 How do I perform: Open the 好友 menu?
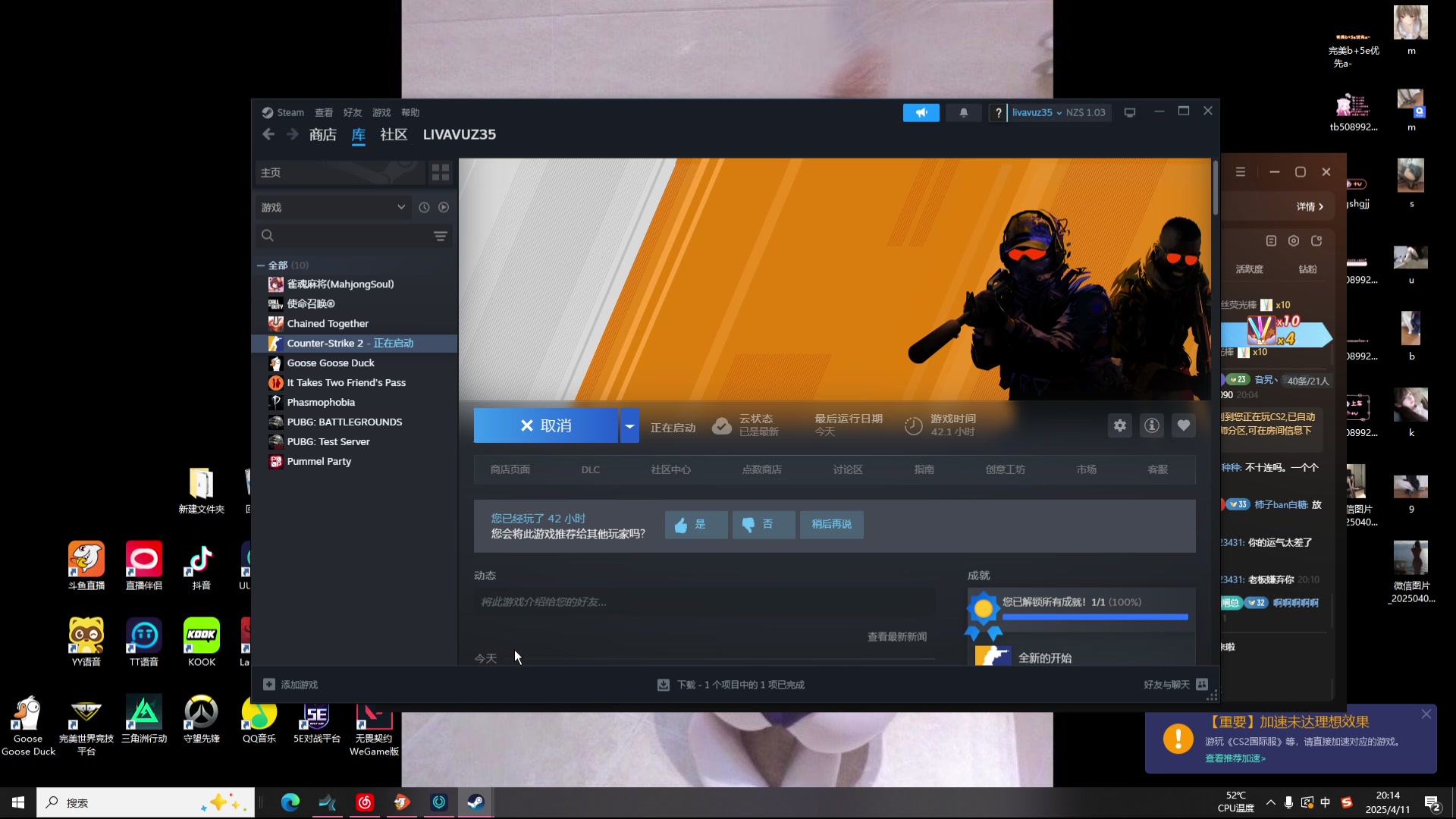(x=353, y=112)
